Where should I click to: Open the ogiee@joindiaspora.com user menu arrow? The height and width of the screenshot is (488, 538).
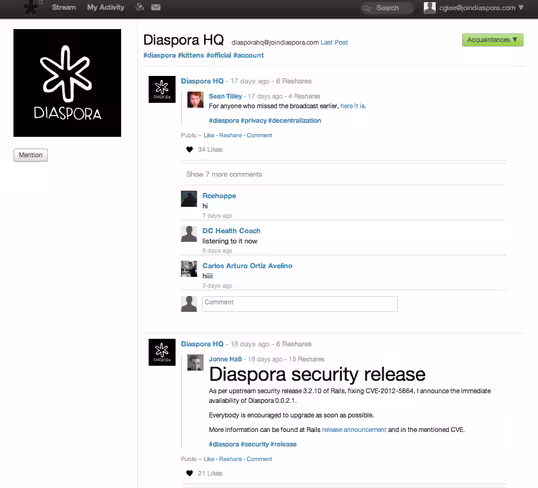tap(521, 8)
